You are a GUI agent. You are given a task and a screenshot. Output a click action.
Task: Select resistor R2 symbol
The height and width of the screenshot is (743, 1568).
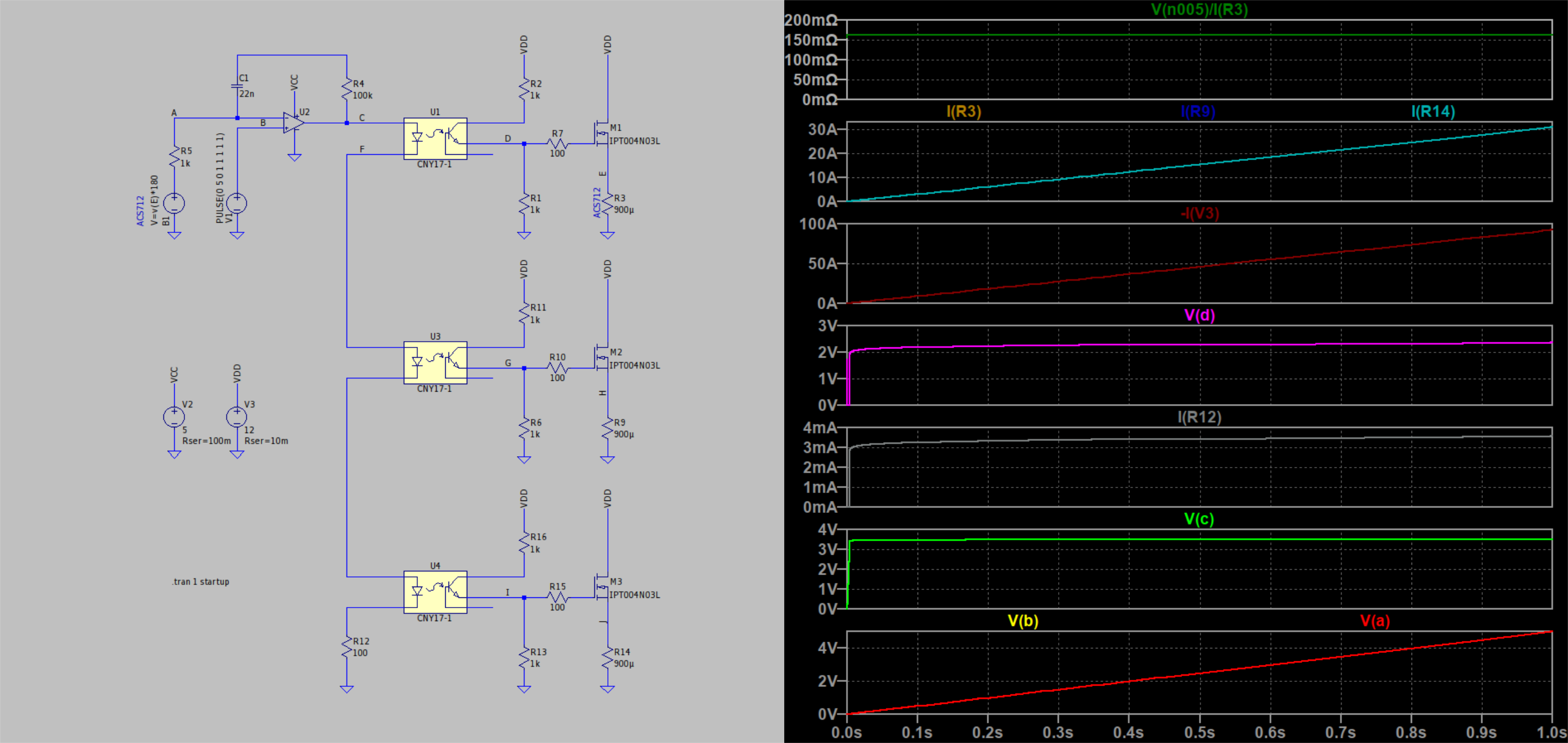[524, 90]
